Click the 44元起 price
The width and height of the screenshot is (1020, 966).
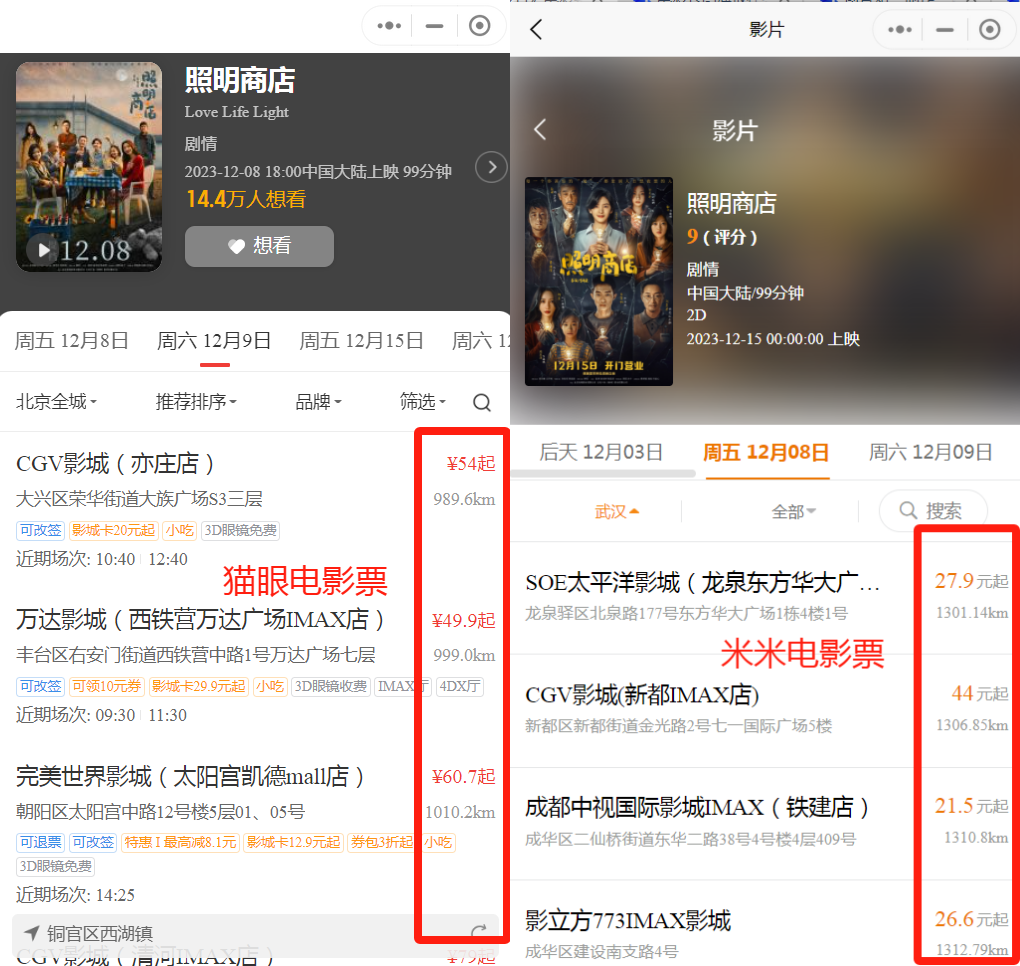[980, 693]
